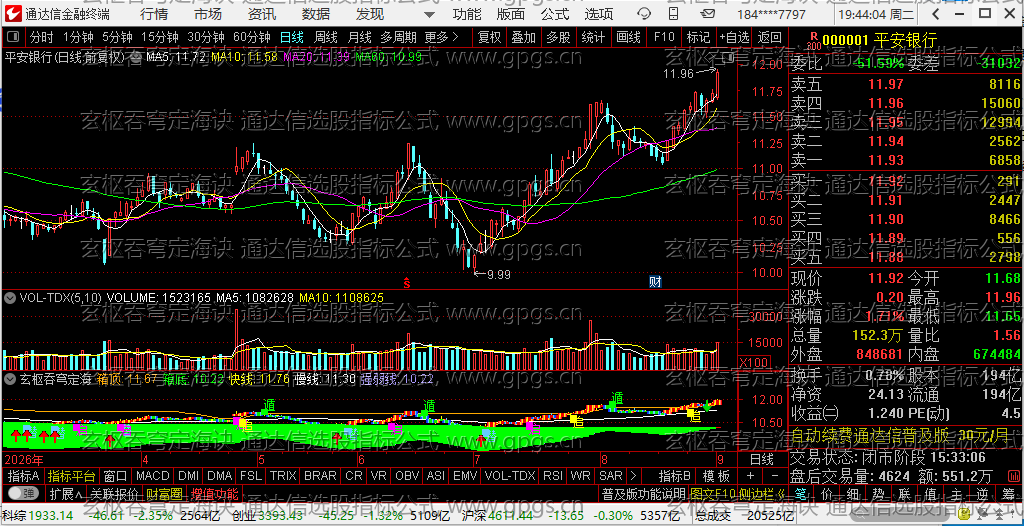The image size is (1024, 526).
Task: Select the BRAR indicator tab
Action: coord(321,476)
